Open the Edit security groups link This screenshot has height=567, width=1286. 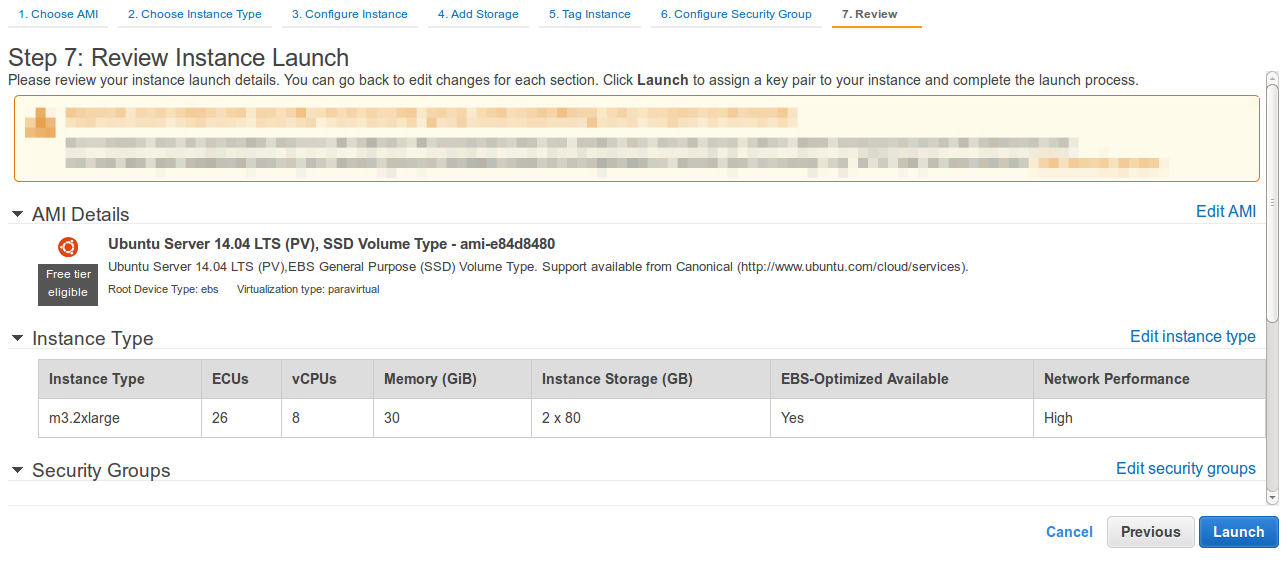pyautogui.click(x=1186, y=468)
